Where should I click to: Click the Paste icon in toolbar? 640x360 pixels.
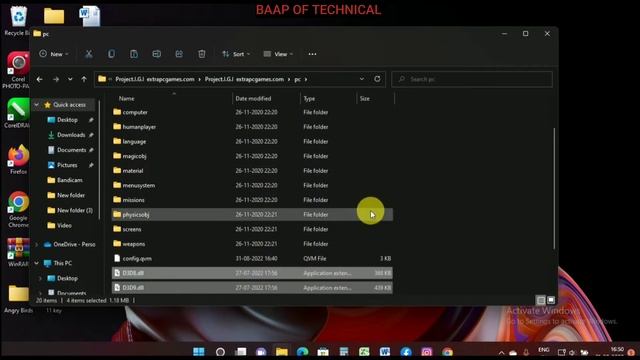pyautogui.click(x=134, y=54)
